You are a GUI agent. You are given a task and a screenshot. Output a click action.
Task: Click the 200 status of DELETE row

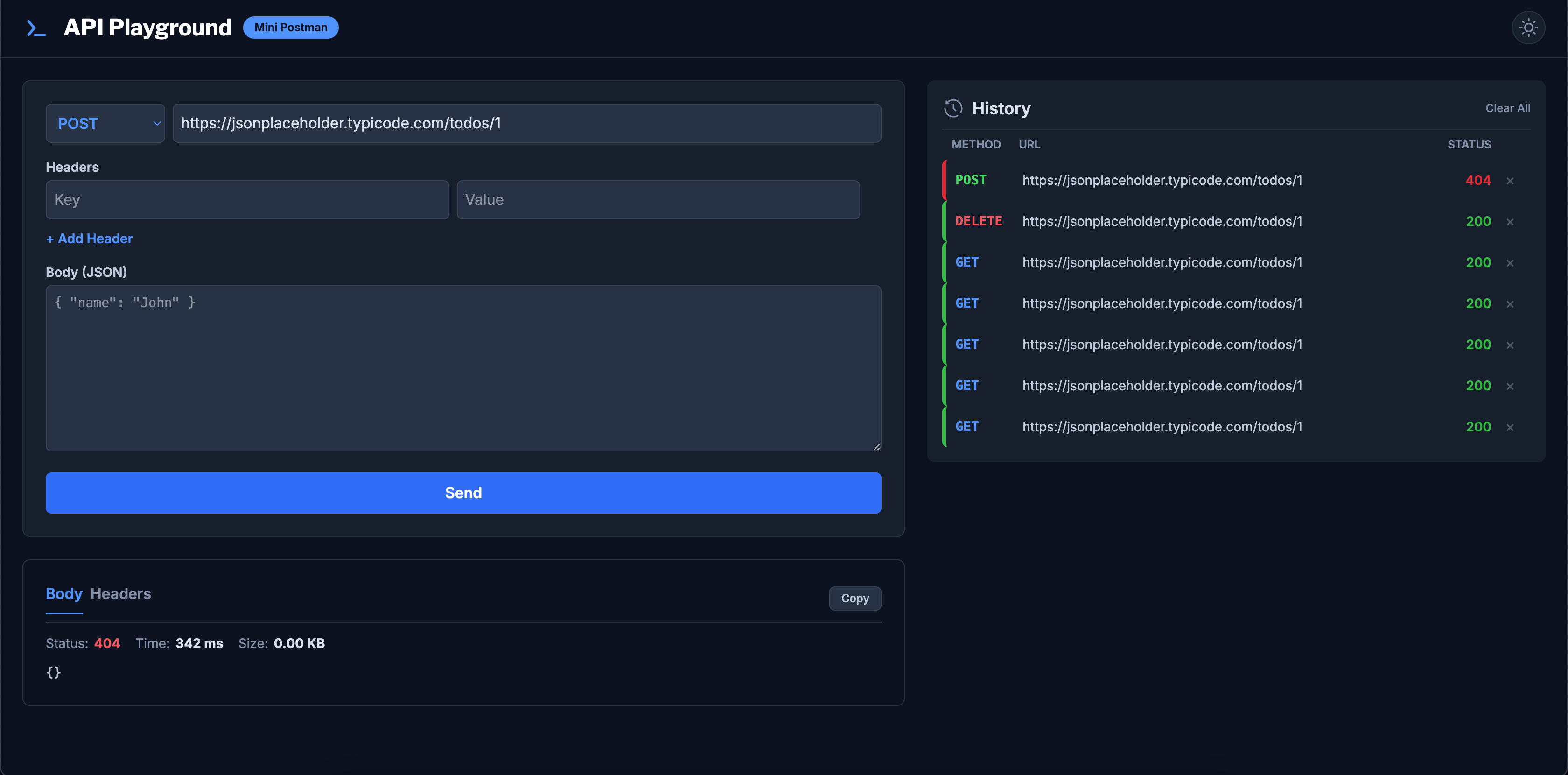[1478, 221]
